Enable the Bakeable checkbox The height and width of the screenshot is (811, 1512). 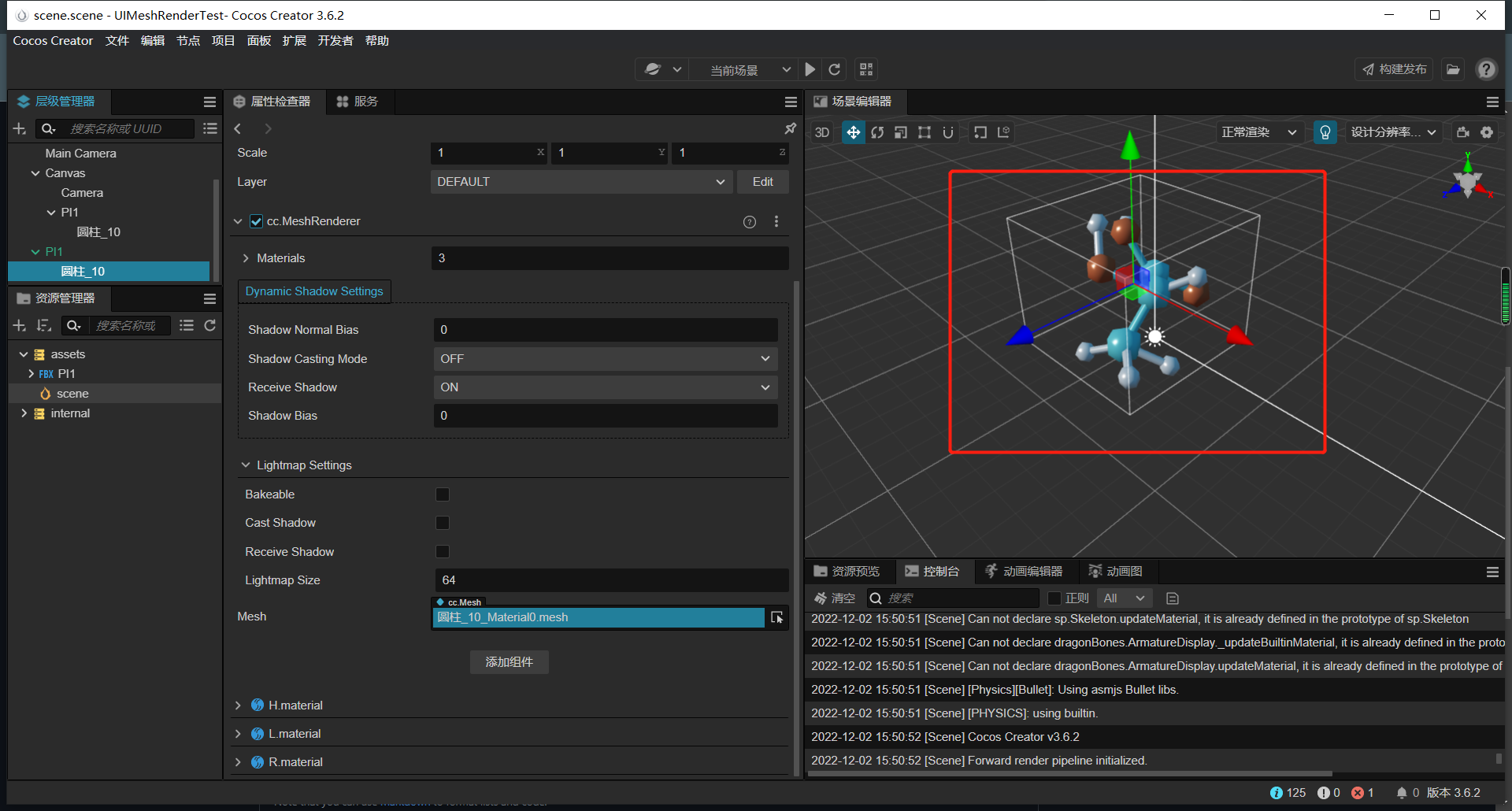pyautogui.click(x=443, y=494)
